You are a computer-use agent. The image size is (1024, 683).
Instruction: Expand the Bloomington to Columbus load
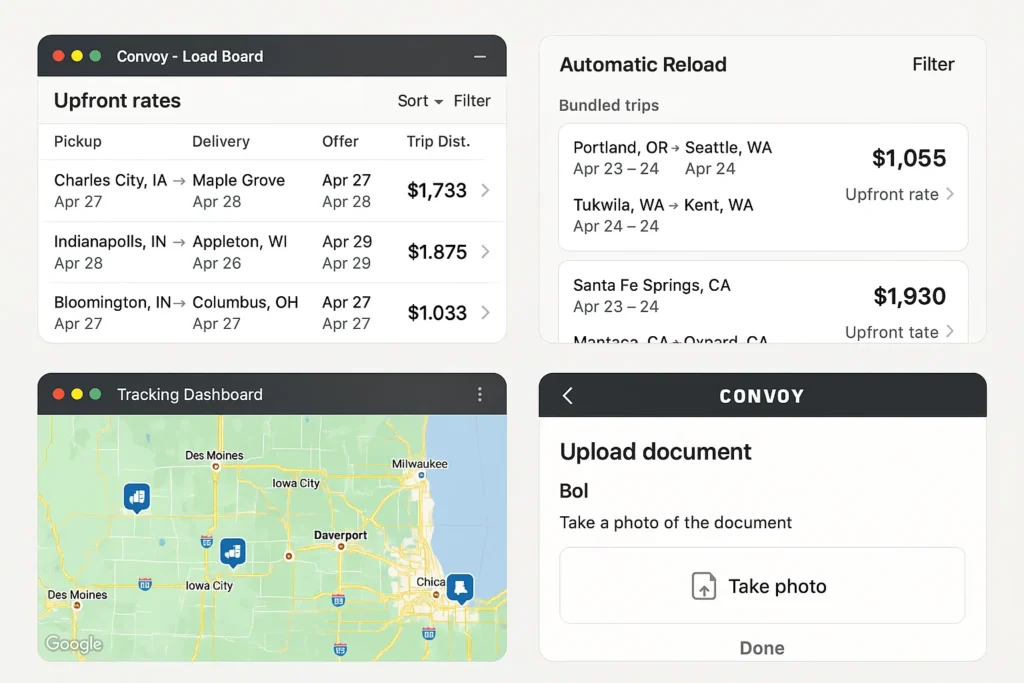[485, 313]
